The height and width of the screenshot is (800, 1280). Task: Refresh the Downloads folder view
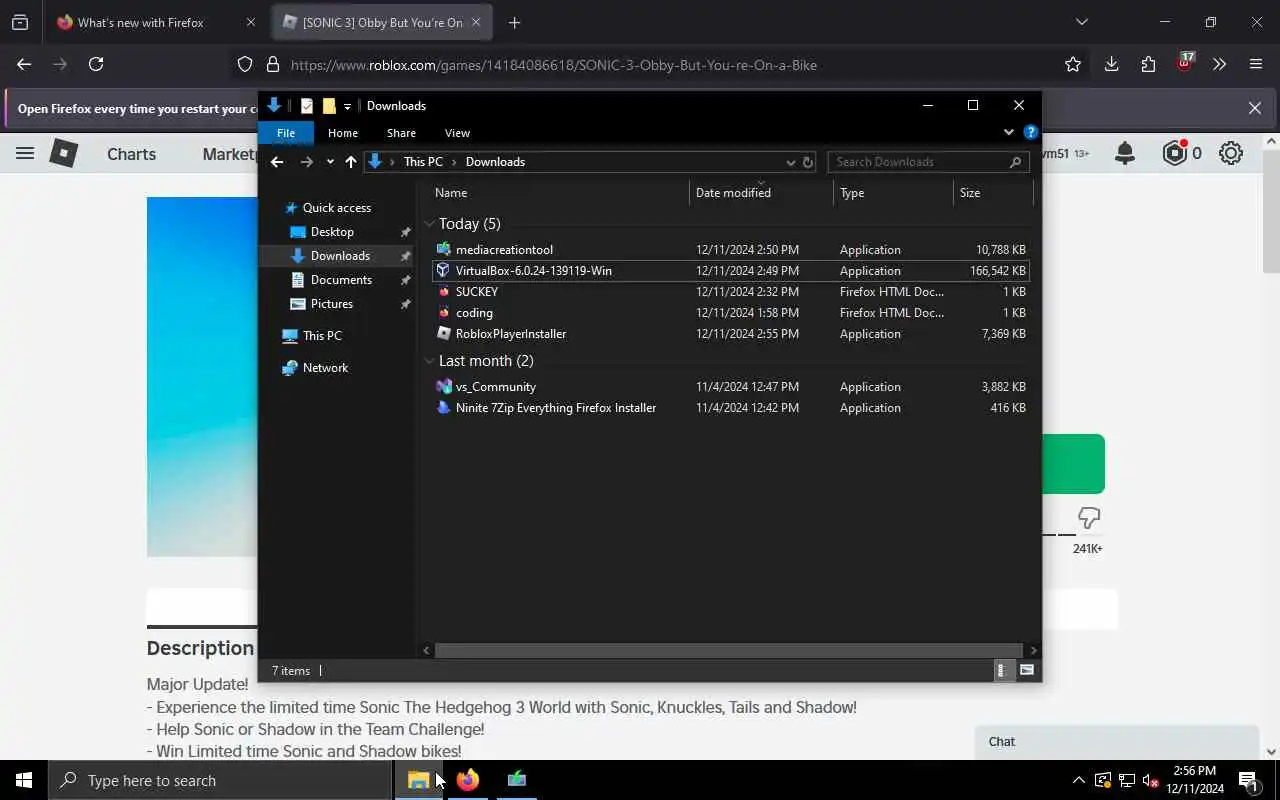point(808,162)
